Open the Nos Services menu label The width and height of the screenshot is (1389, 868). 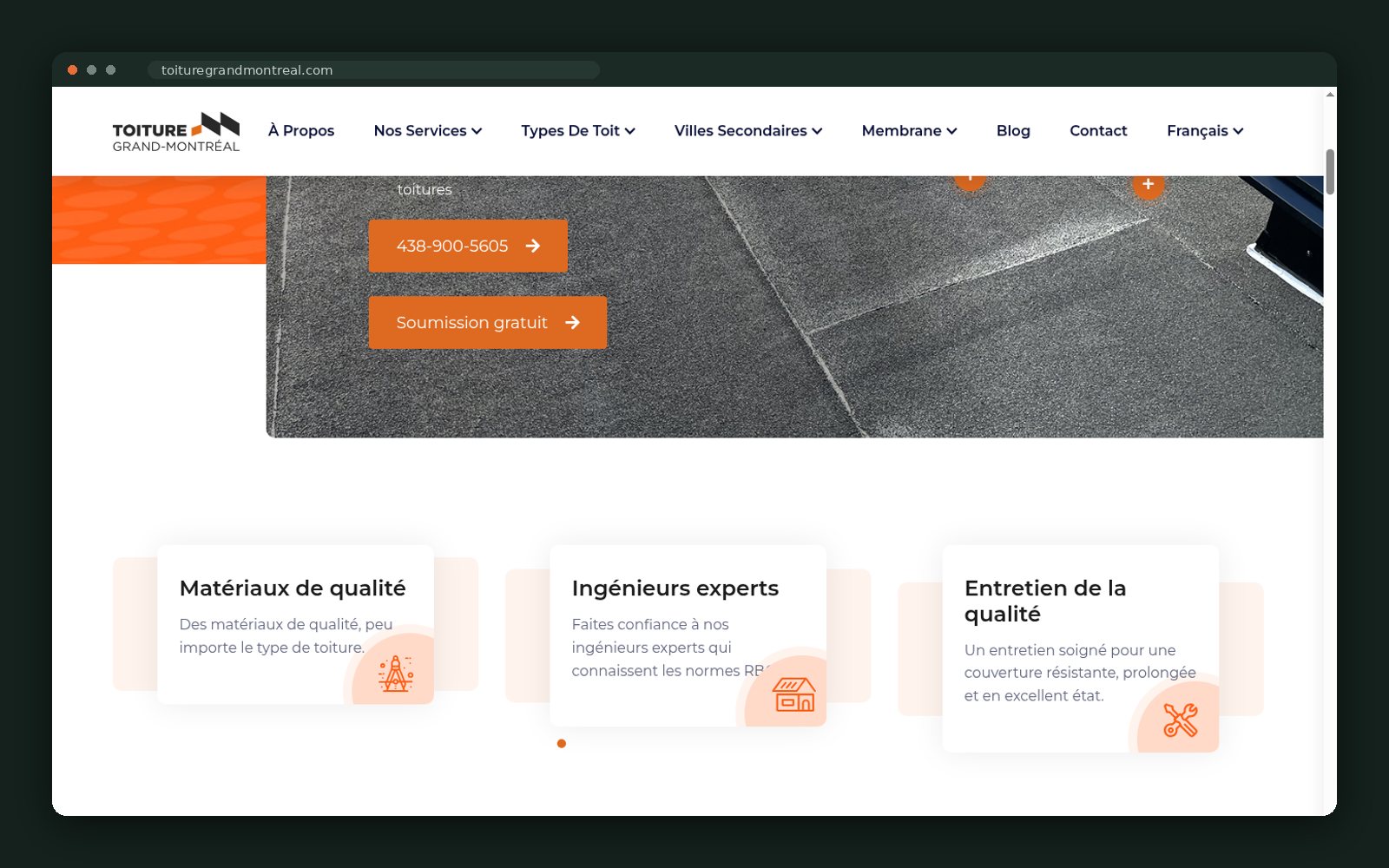420,131
